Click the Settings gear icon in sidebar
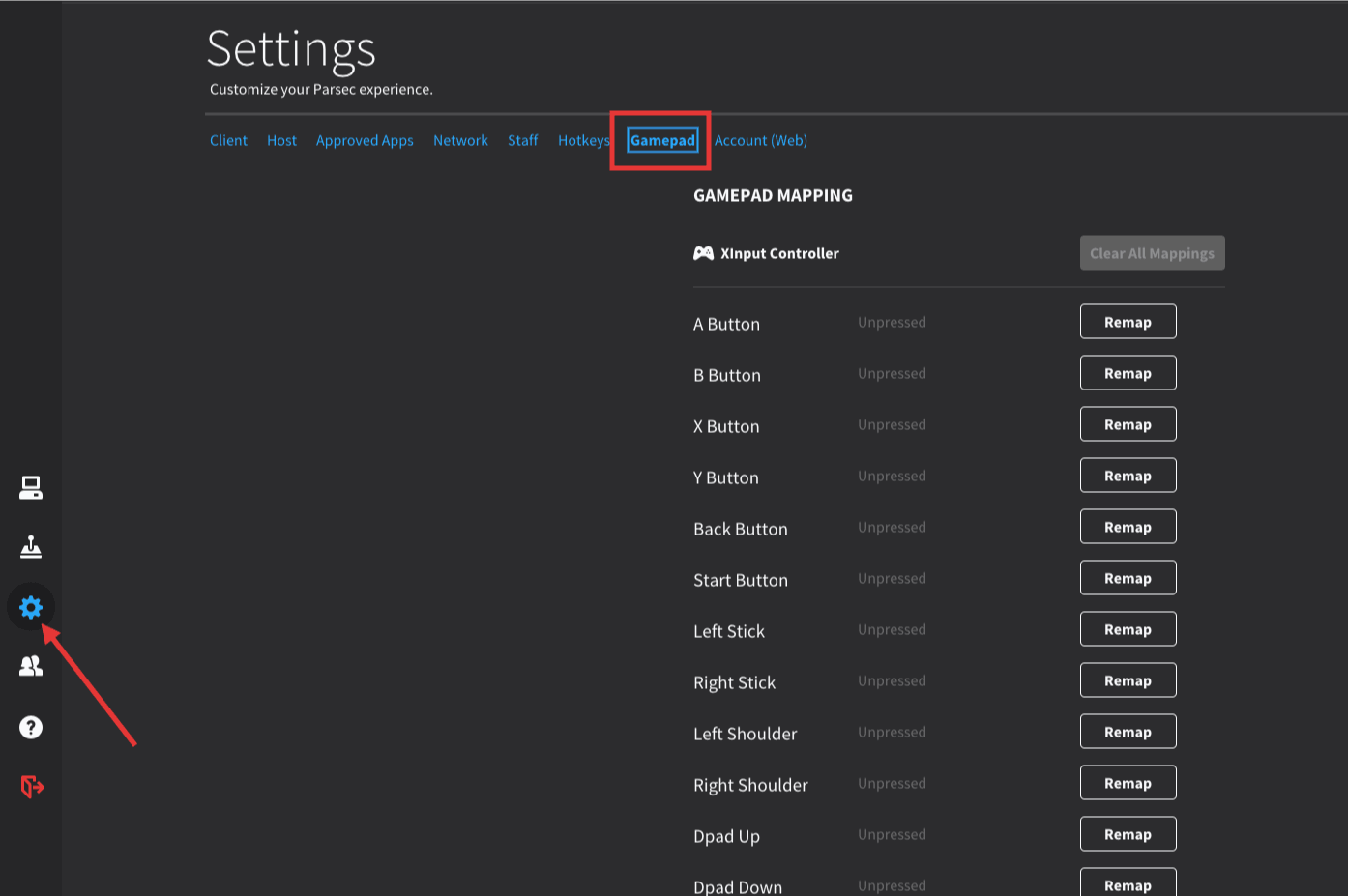Viewport: 1348px width, 896px height. click(31, 607)
